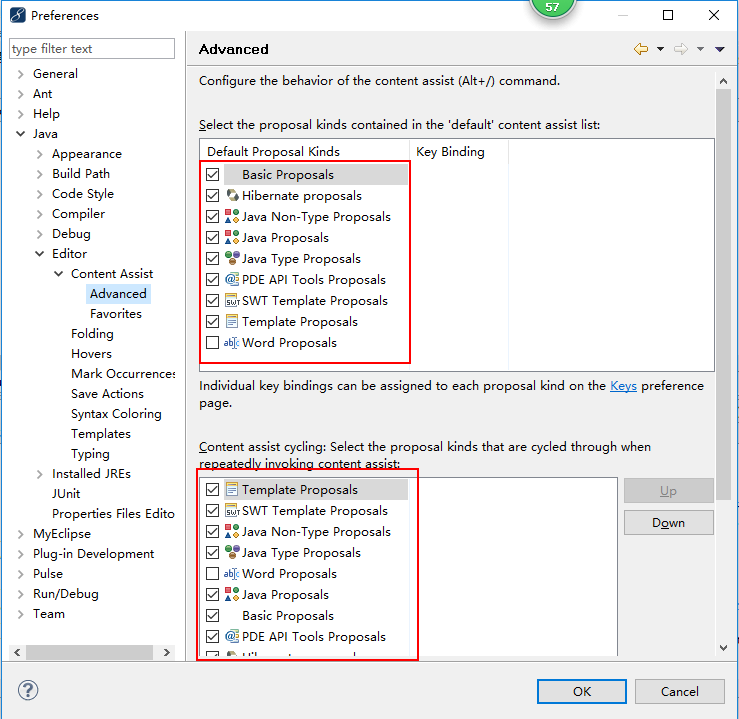The height and width of the screenshot is (719, 739).
Task: Click the tree horizontal scrollbar thumb
Action: point(90,653)
